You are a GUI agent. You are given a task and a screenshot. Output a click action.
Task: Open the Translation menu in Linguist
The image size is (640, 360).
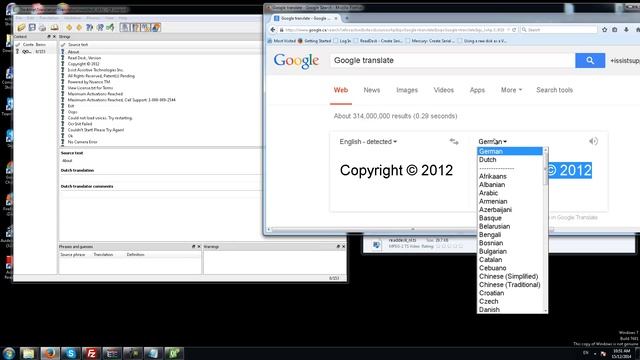(x=49, y=18)
